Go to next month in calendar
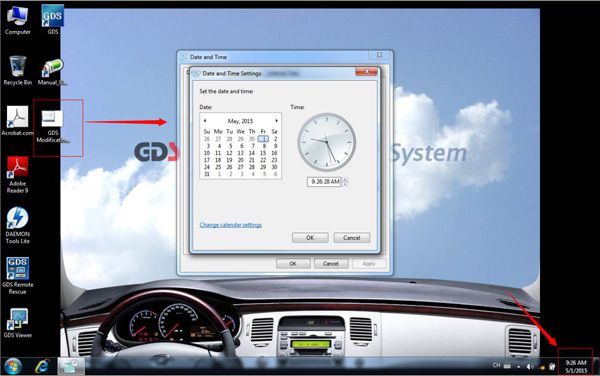The height and width of the screenshot is (376, 600). (276, 120)
